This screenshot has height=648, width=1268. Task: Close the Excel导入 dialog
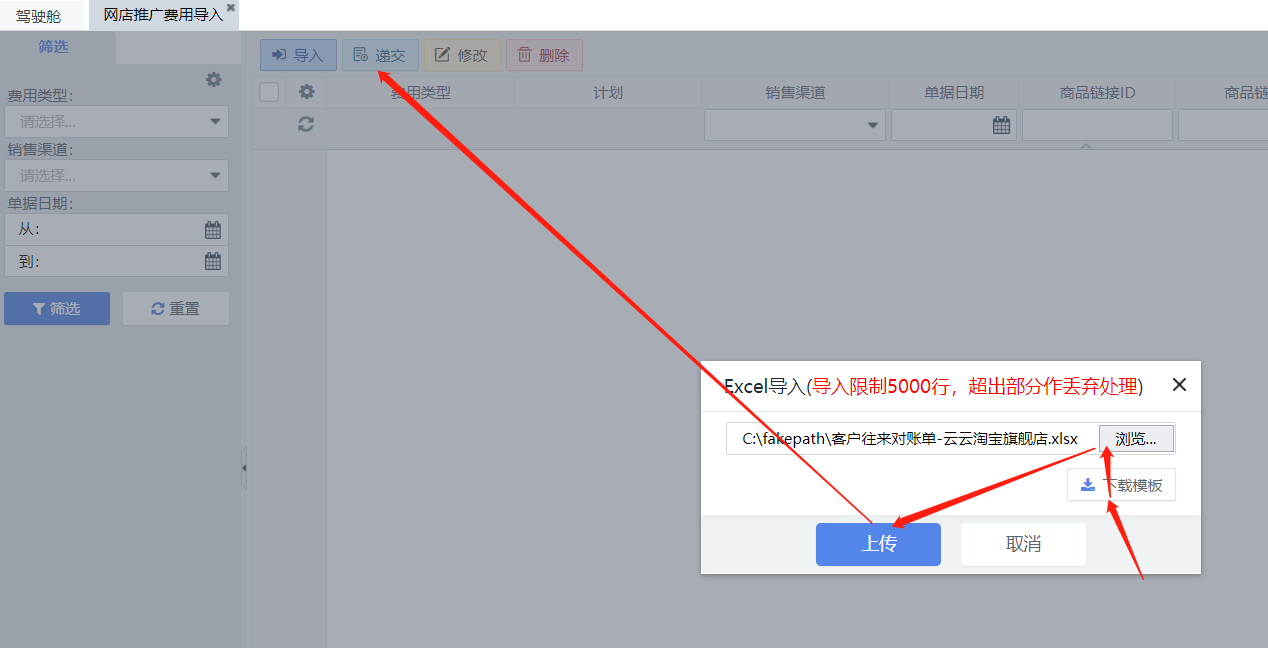[x=1179, y=385]
